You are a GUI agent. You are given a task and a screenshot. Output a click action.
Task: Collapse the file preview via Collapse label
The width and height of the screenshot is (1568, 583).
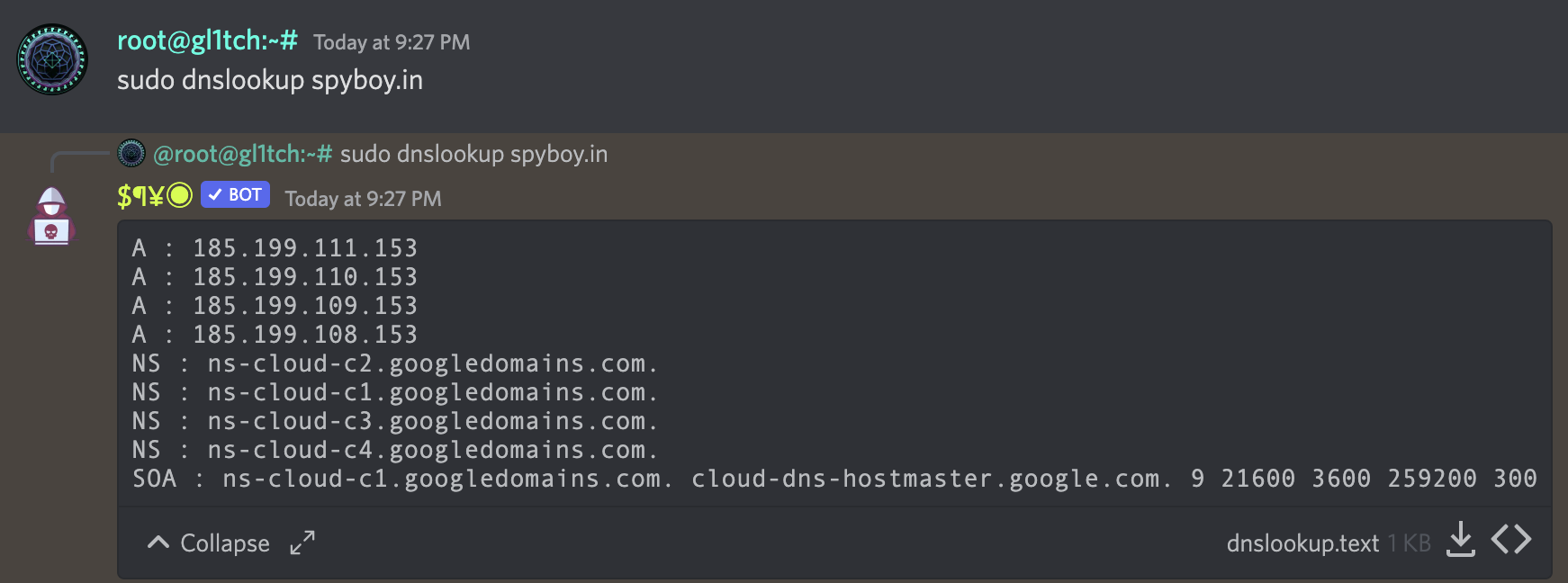coord(225,543)
